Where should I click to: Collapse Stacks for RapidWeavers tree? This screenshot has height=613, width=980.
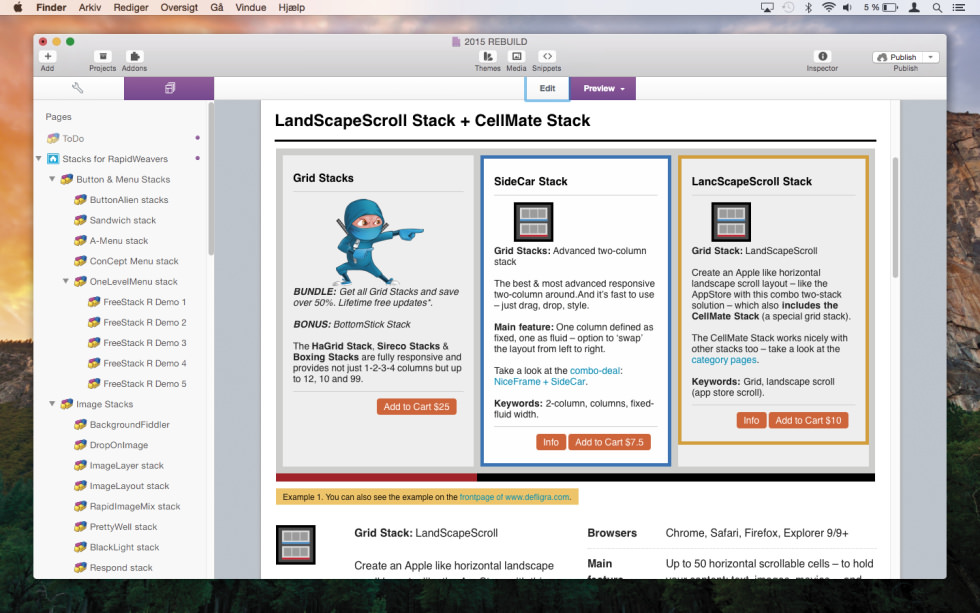pyautogui.click(x=39, y=159)
